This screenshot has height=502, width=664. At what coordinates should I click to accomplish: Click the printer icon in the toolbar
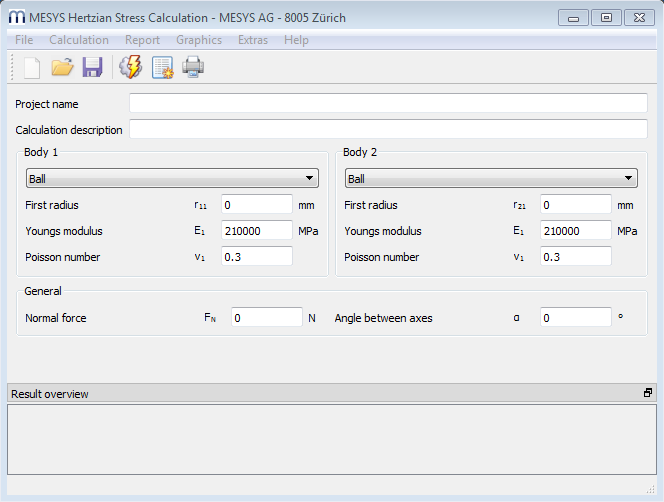pyautogui.click(x=193, y=68)
